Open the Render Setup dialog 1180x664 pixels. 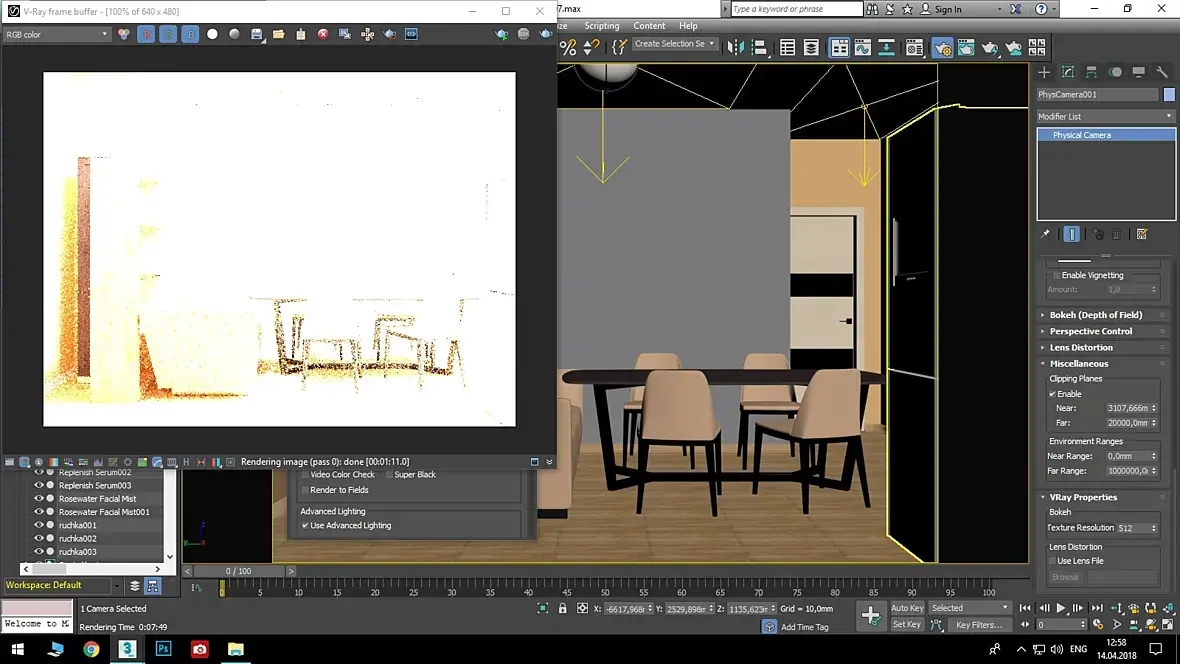tap(943, 48)
